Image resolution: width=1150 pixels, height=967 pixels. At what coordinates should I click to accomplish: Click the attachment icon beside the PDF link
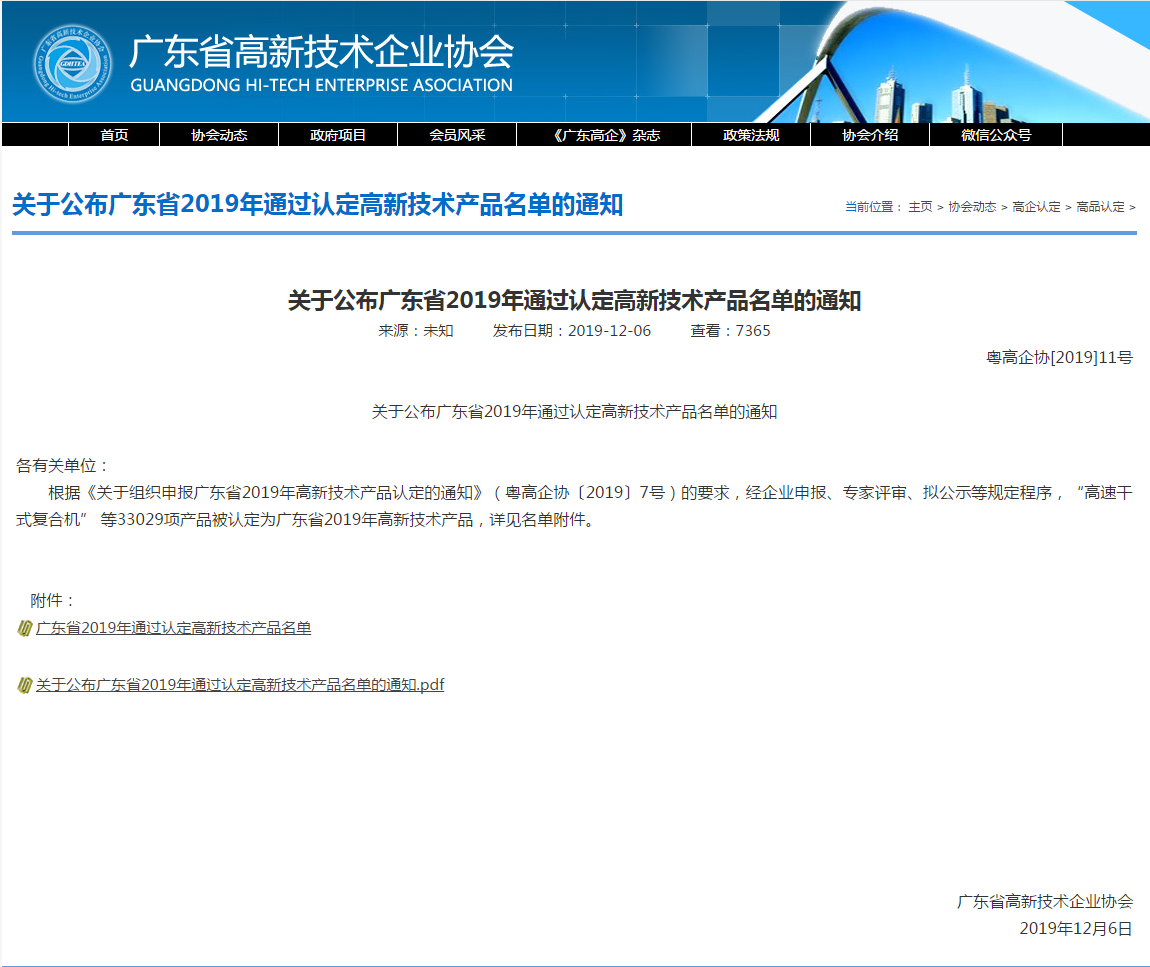[x=25, y=685]
